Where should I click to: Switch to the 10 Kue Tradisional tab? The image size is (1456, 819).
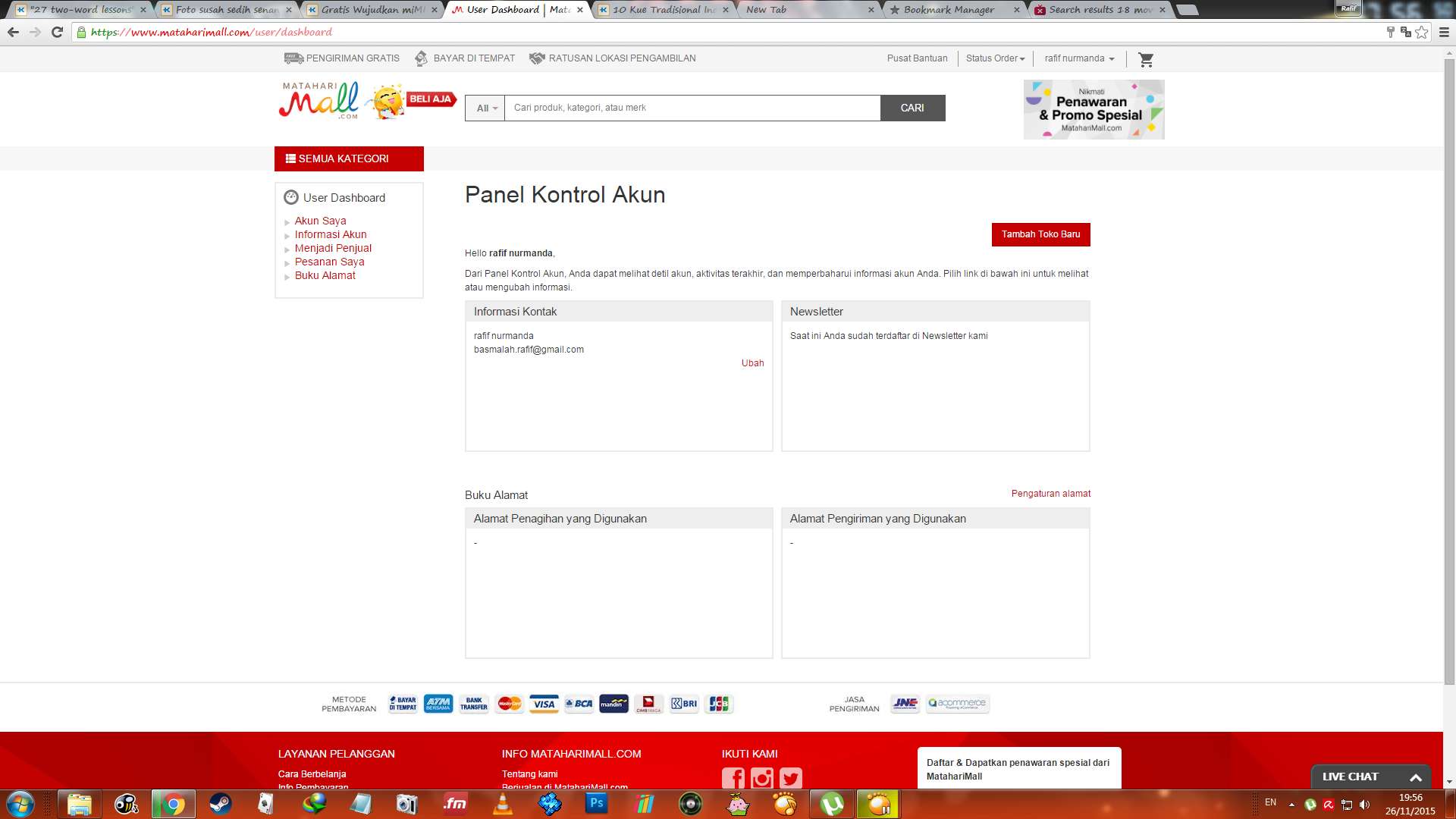[663, 10]
